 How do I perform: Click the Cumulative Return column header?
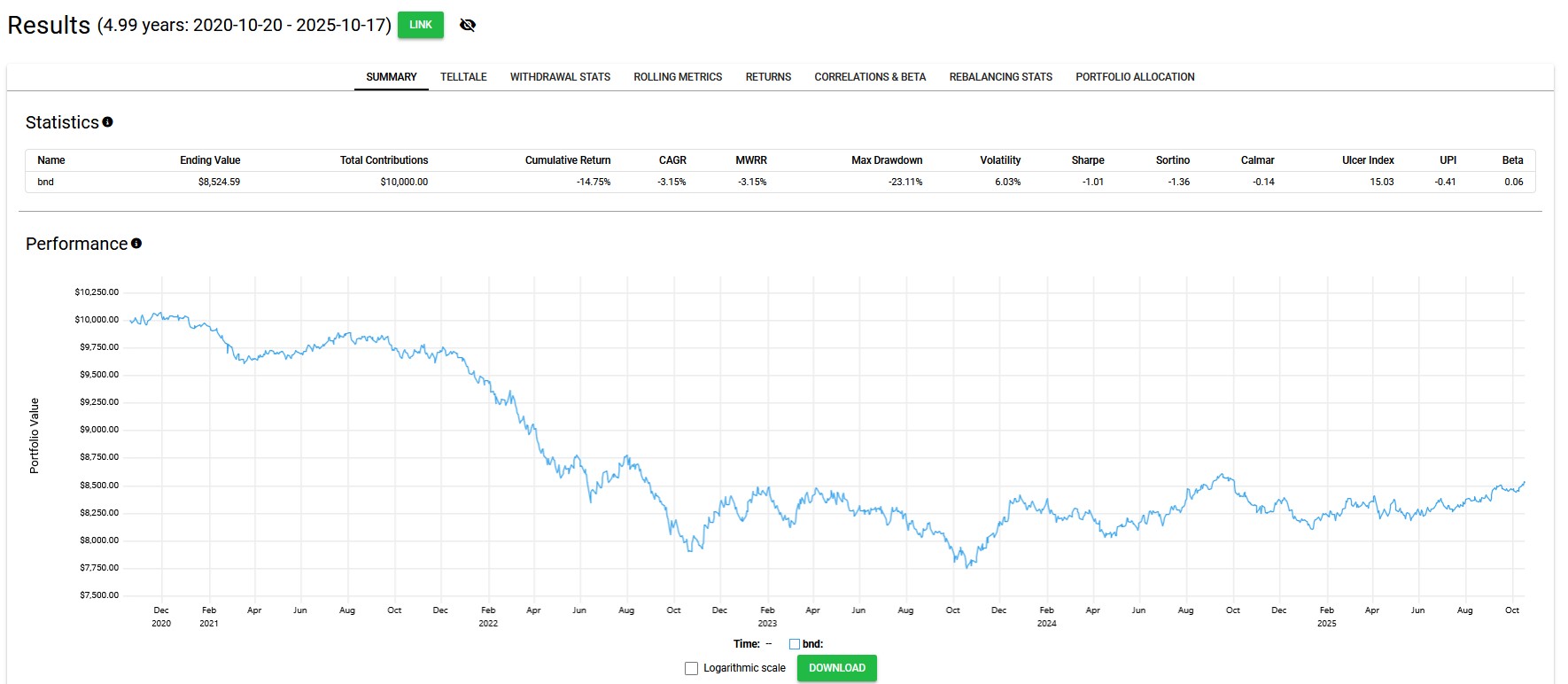click(x=568, y=160)
